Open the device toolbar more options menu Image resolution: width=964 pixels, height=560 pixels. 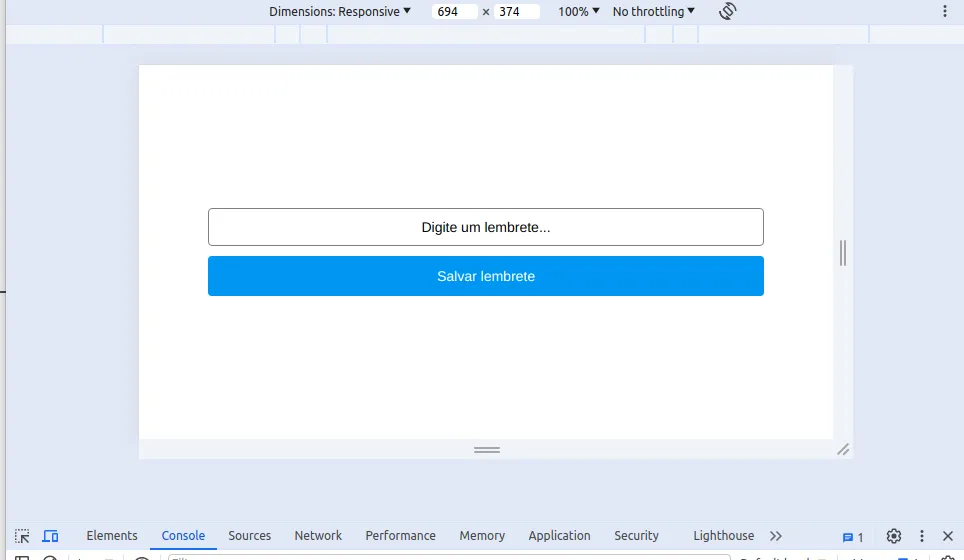945,11
